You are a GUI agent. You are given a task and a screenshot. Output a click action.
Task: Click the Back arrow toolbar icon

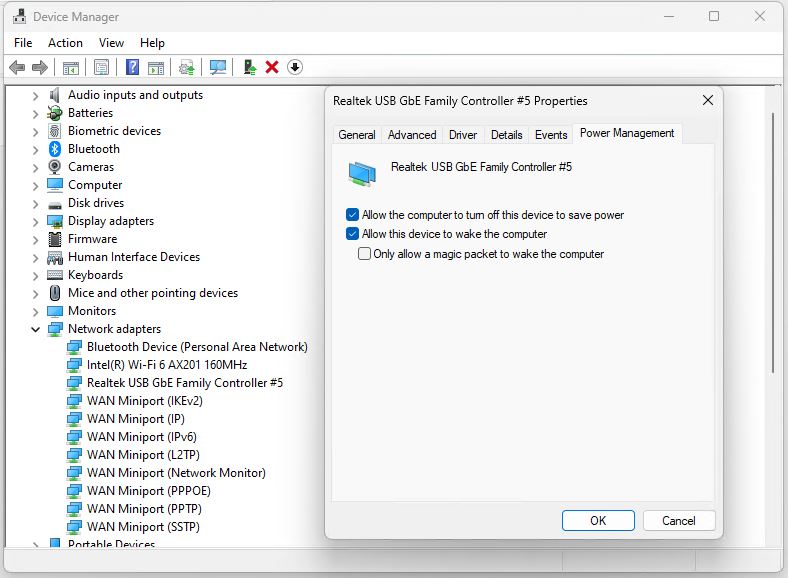(17, 67)
